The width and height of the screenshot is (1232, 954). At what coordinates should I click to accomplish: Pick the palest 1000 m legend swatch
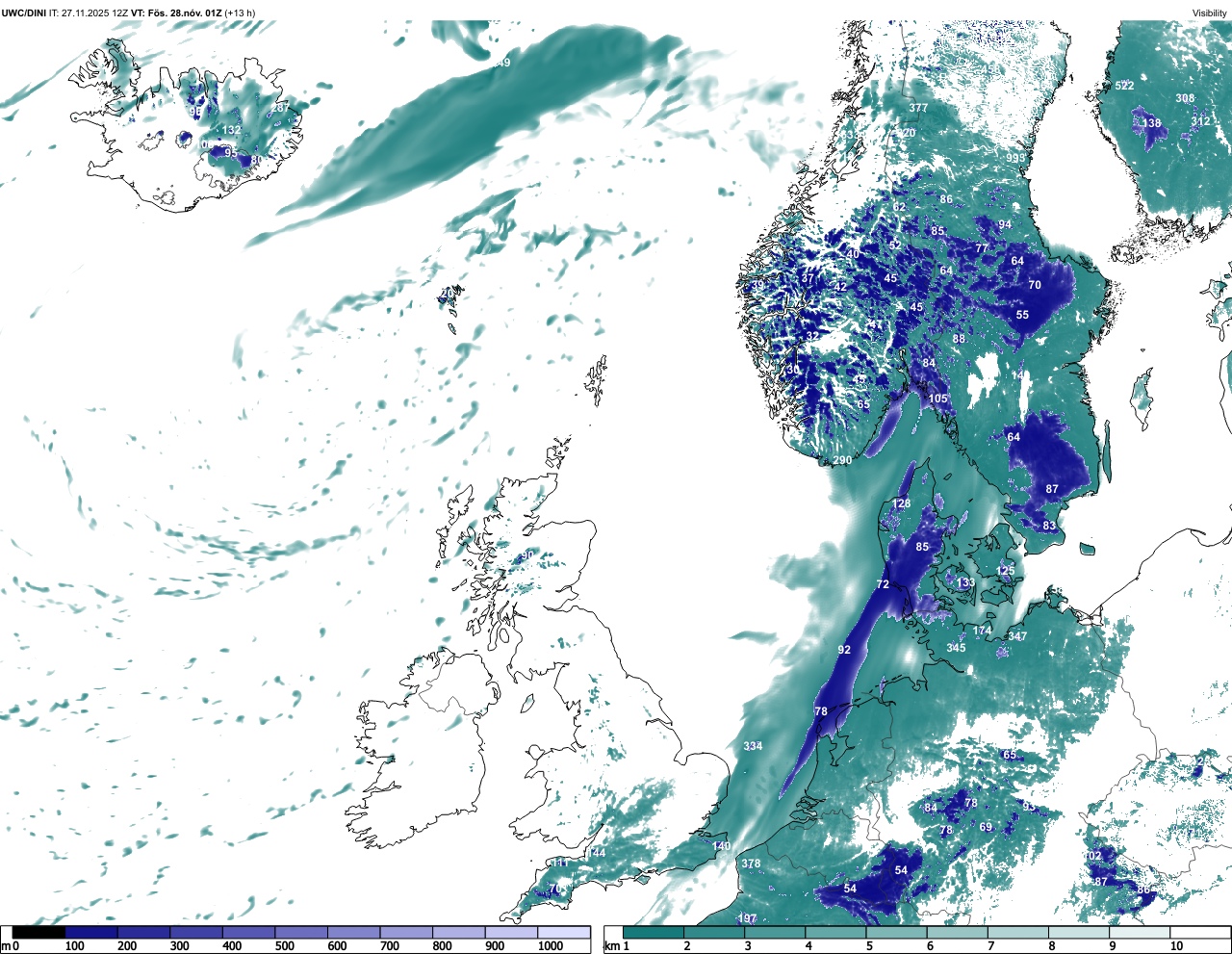point(564,932)
